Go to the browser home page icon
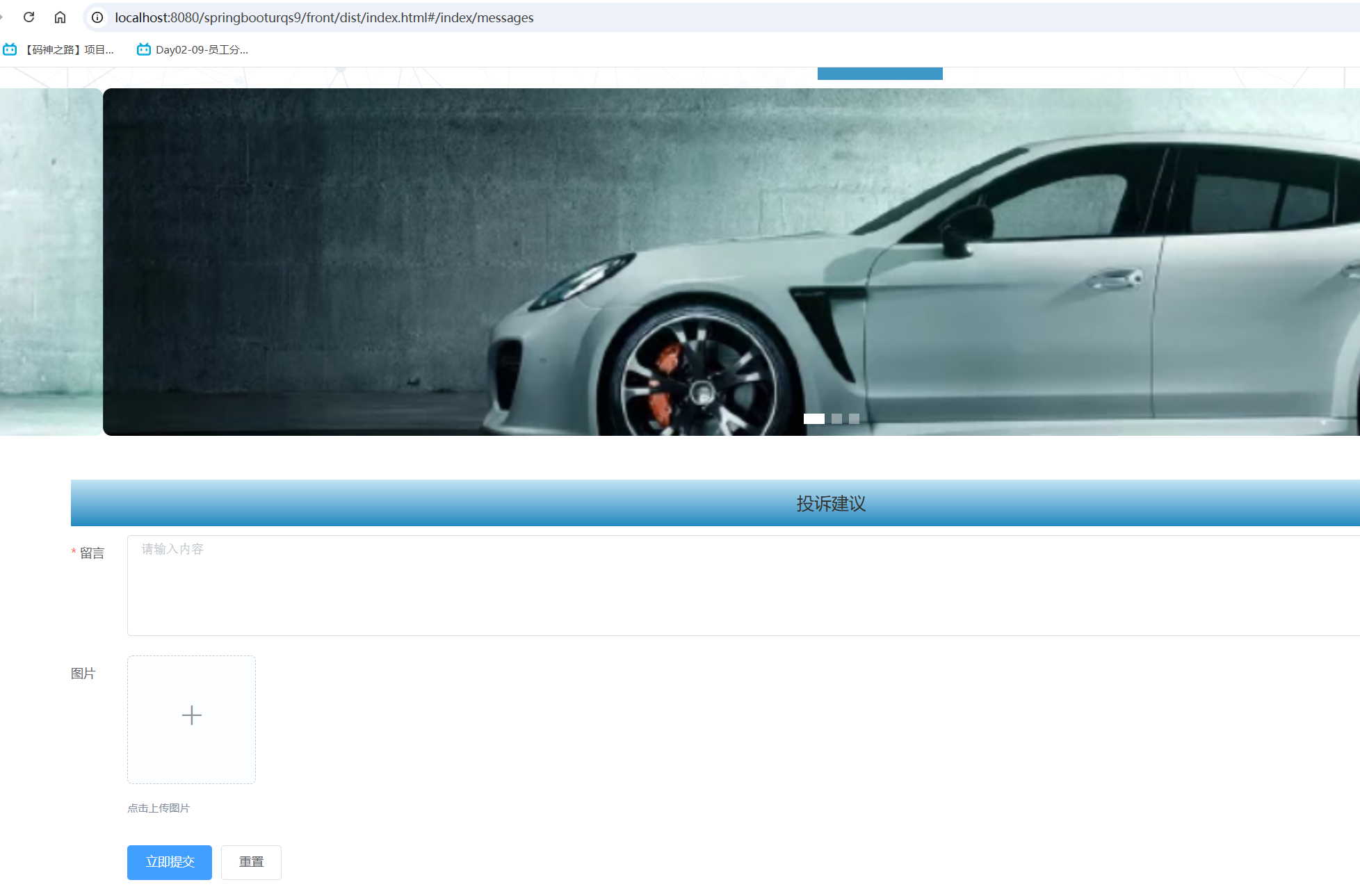This screenshot has height=896, width=1360. tap(60, 17)
